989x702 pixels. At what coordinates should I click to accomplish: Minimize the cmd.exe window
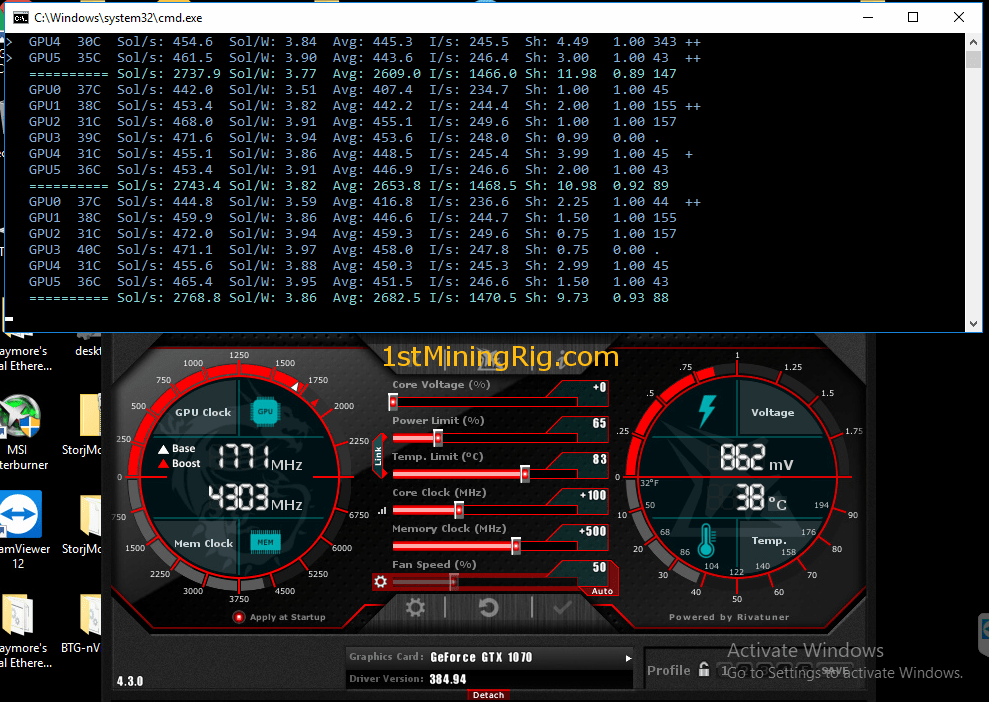pyautogui.click(x=869, y=17)
